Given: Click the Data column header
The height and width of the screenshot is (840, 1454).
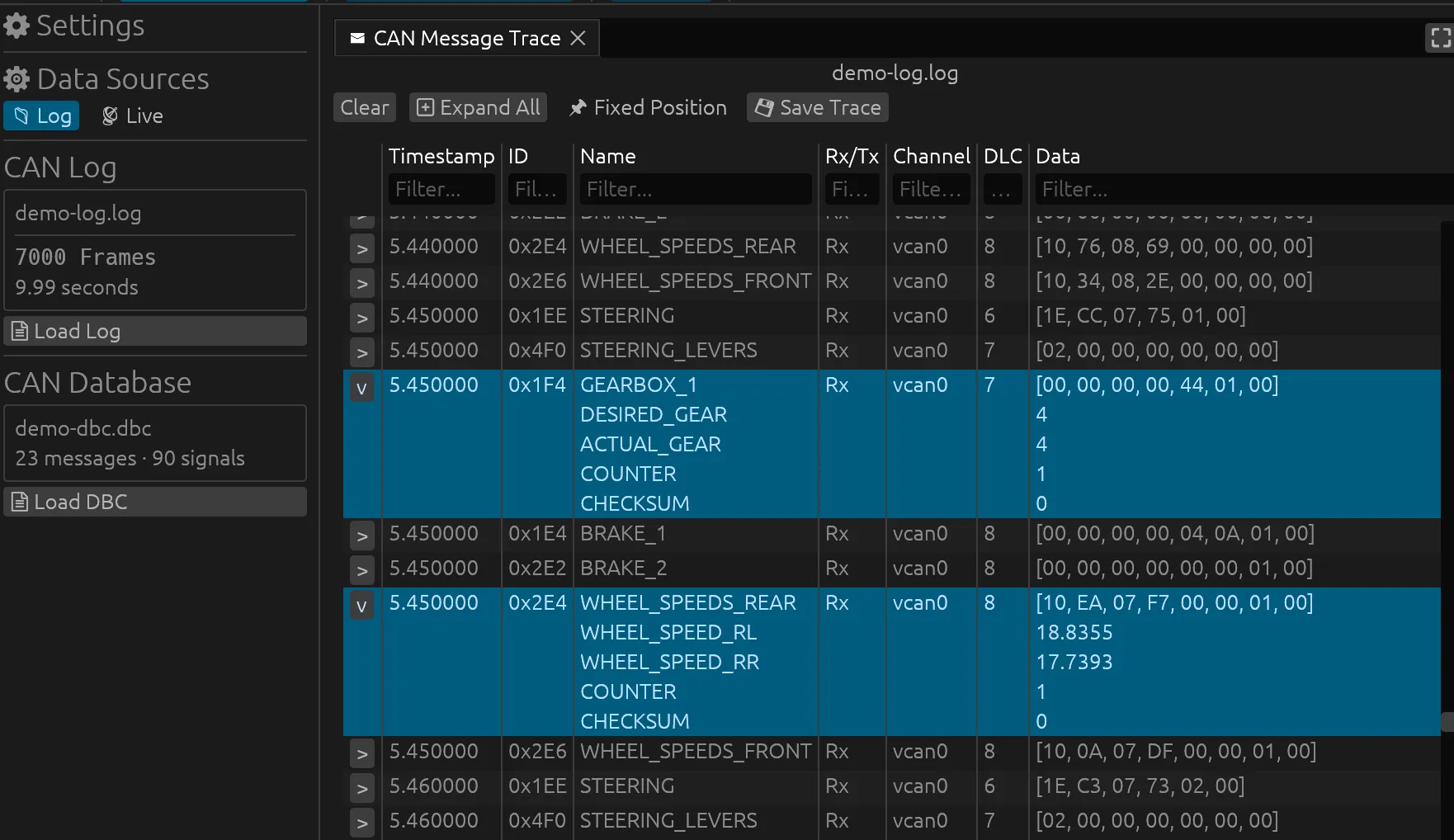Looking at the screenshot, I should click(x=1058, y=156).
